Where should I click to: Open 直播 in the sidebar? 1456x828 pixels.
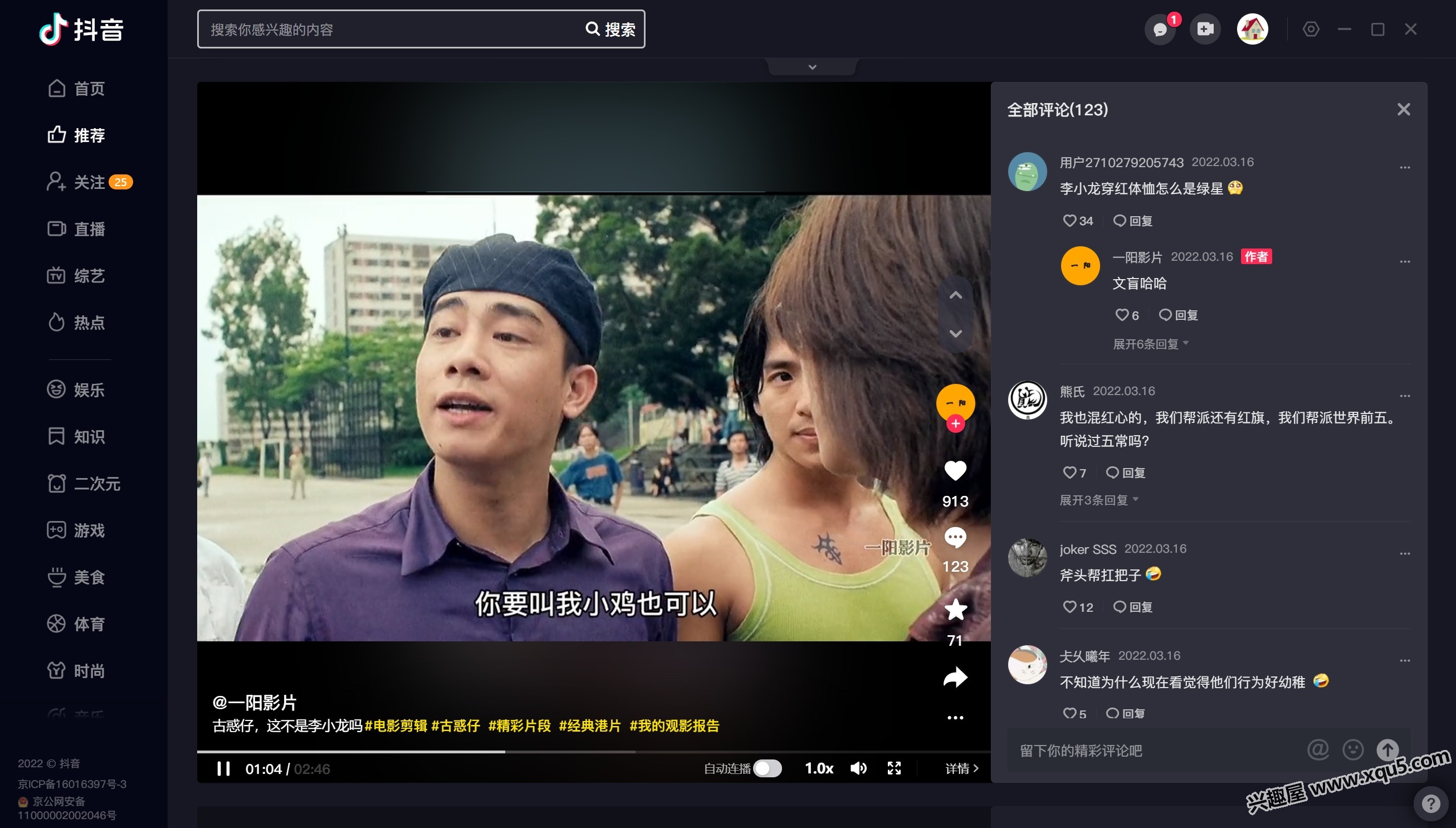(76, 229)
